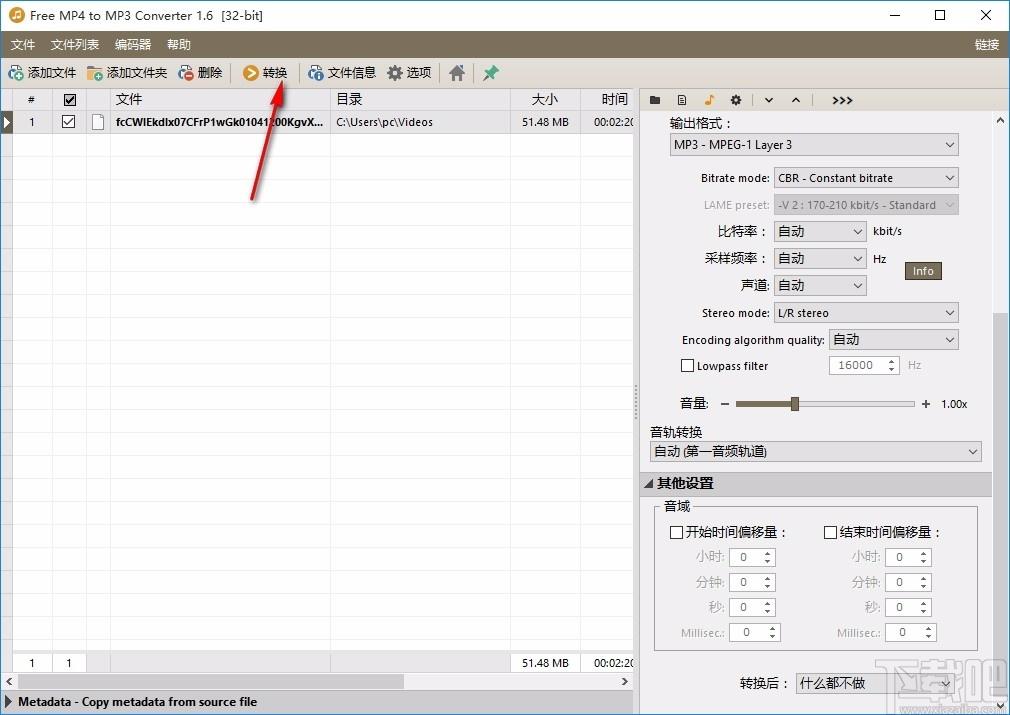This screenshot has height=715, width=1010.
Task: Open the 帮助 menu
Action: (178, 44)
